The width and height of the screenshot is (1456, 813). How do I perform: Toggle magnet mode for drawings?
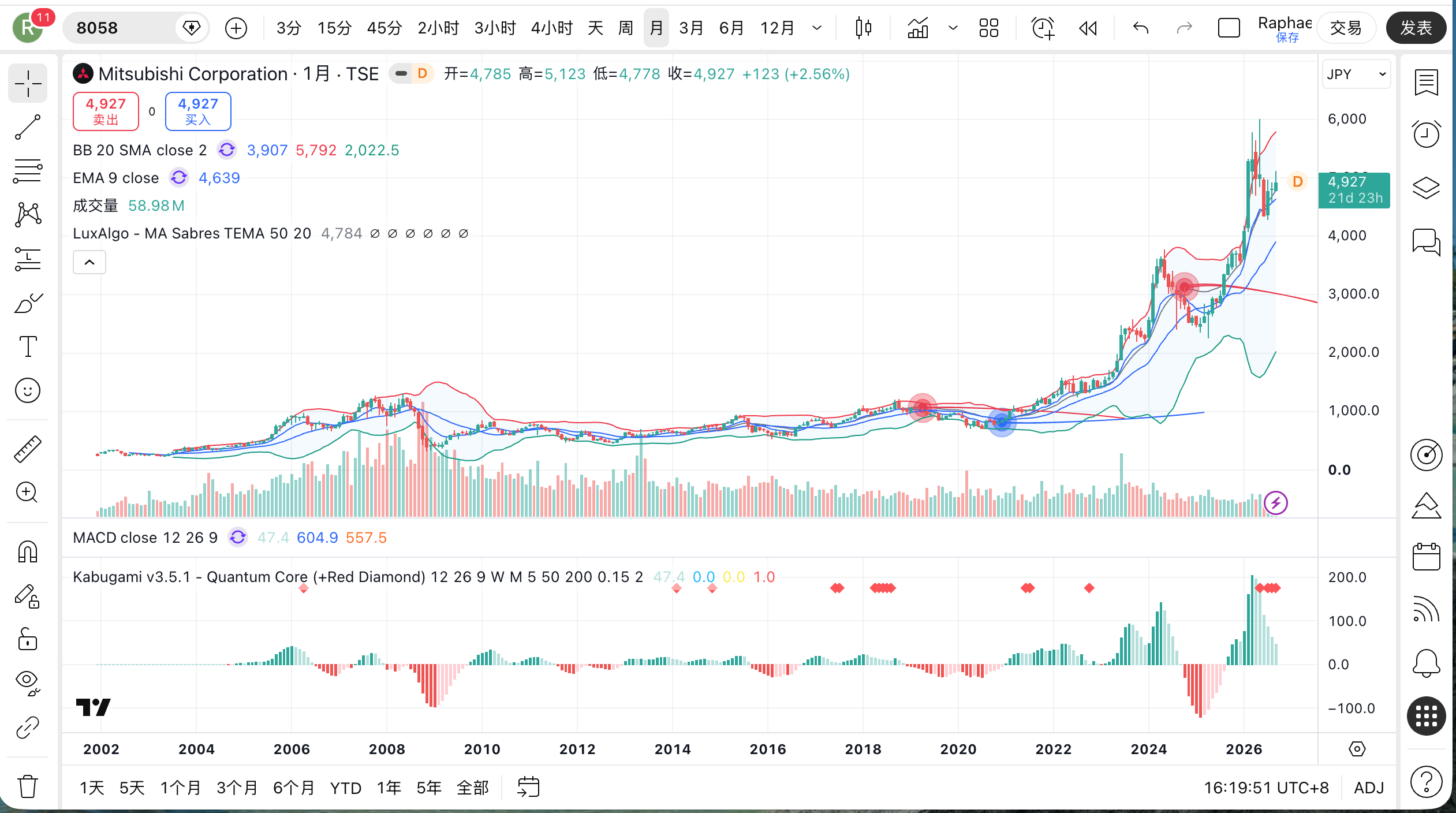click(28, 551)
